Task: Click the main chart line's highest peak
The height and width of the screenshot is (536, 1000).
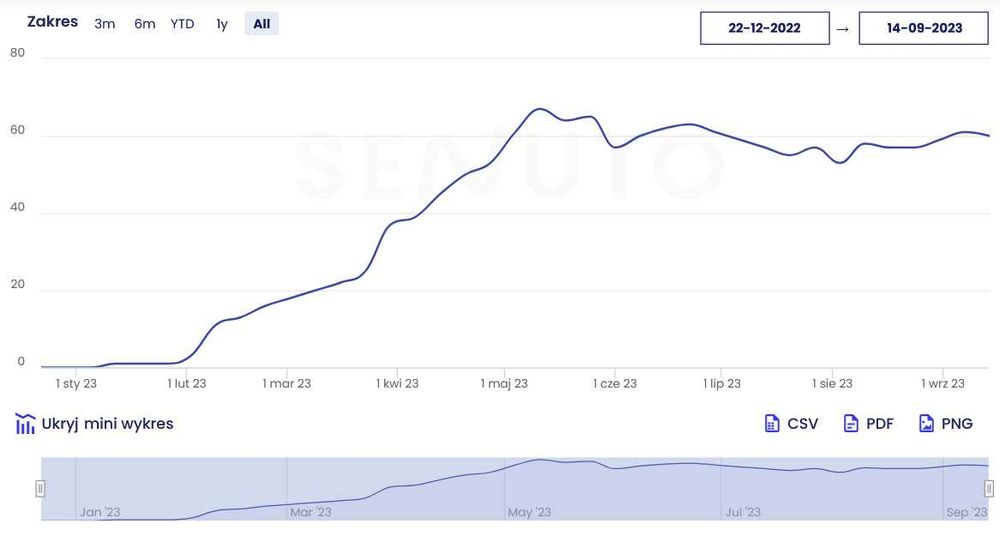Action: tap(538, 109)
